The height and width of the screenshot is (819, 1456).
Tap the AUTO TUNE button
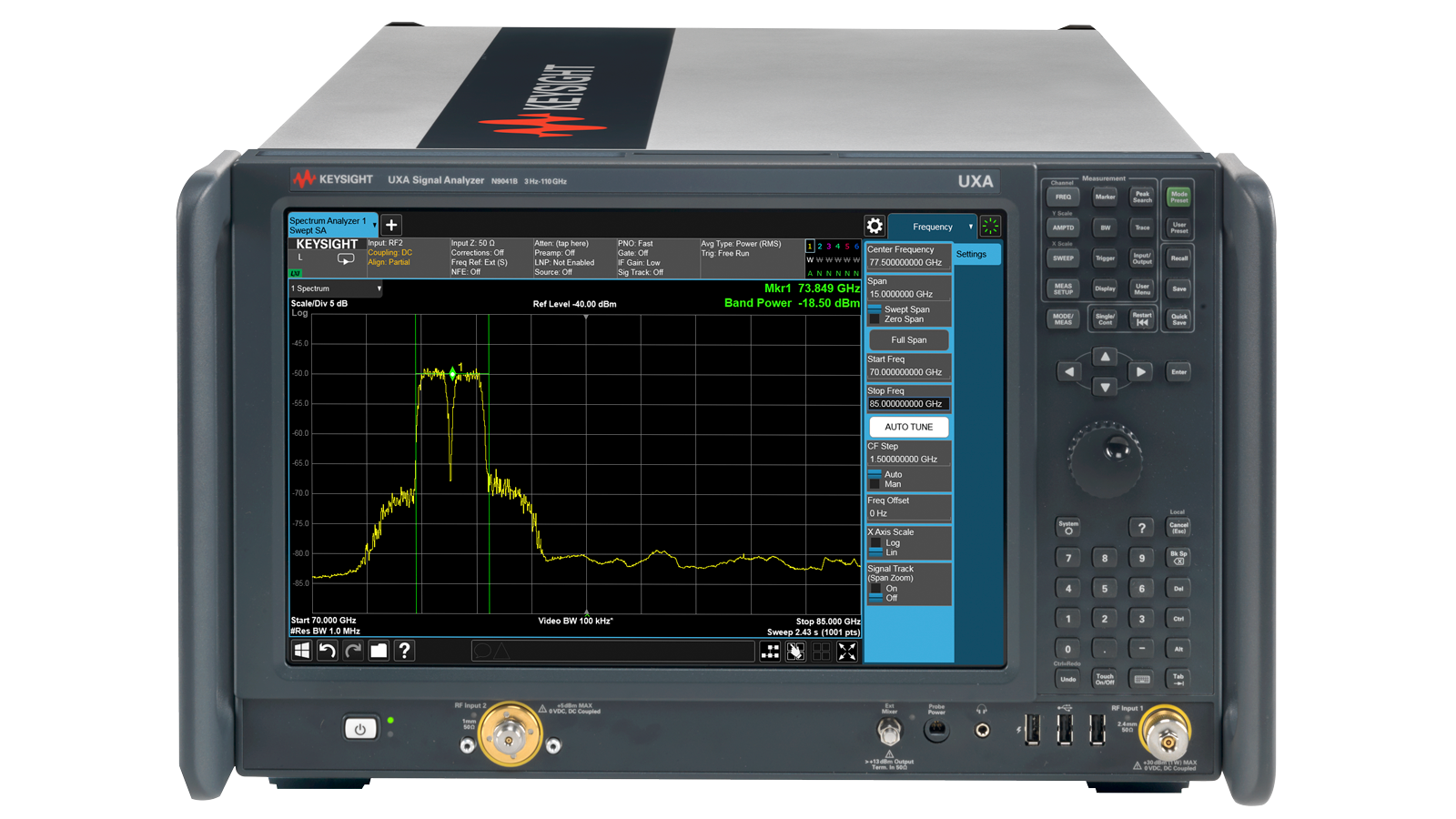(x=909, y=427)
